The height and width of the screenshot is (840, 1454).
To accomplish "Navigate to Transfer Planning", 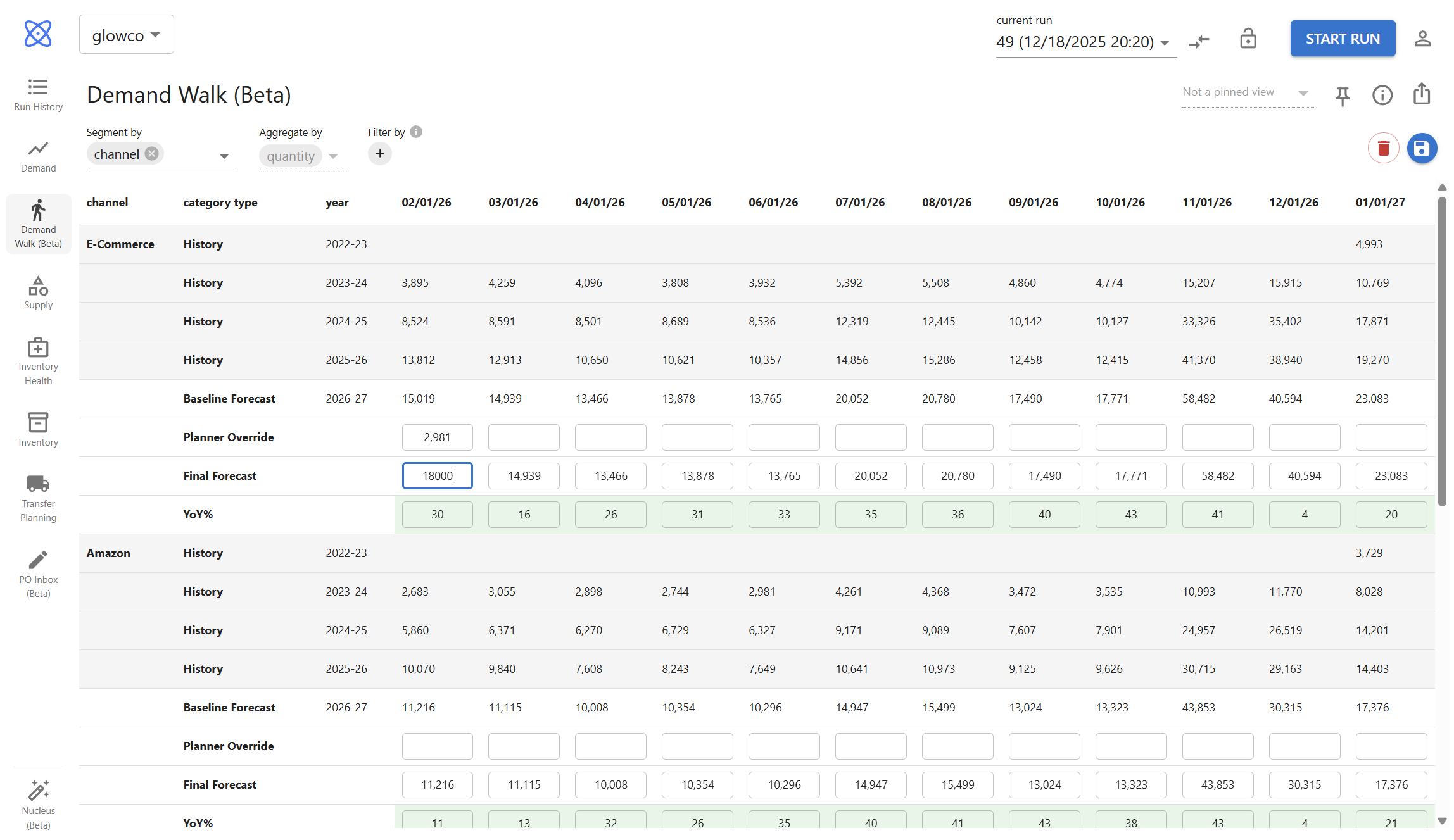I will (37, 498).
